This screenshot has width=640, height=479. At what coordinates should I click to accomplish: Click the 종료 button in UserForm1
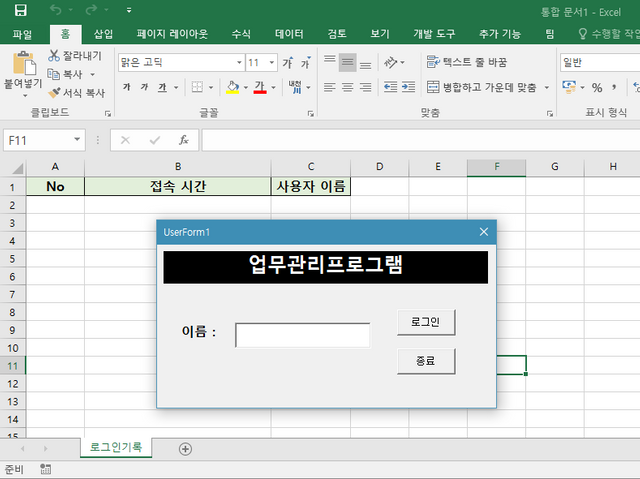[426, 361]
